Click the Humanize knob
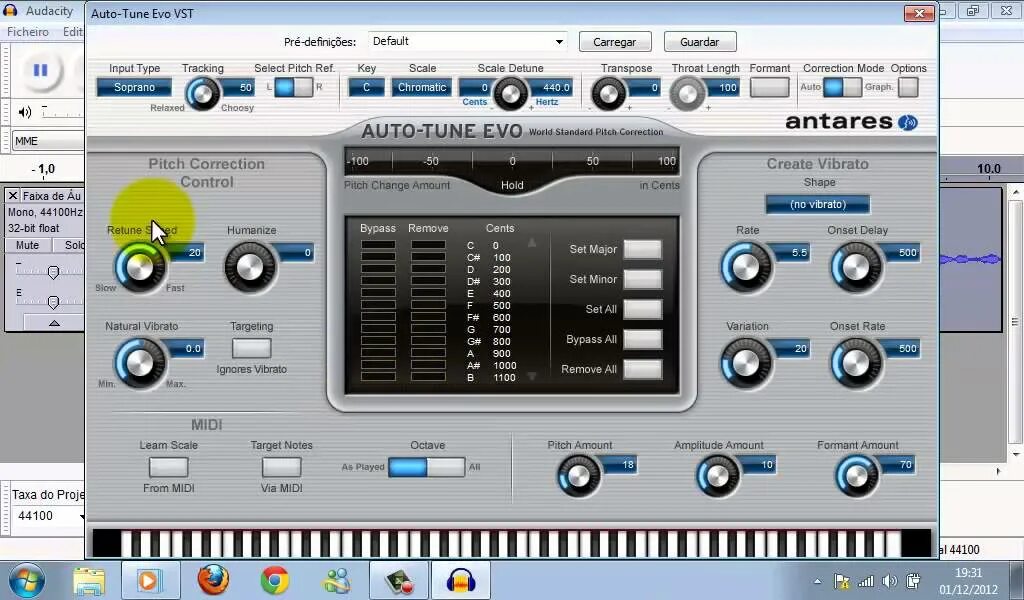Screen dimensions: 1024x600 (x=249, y=267)
